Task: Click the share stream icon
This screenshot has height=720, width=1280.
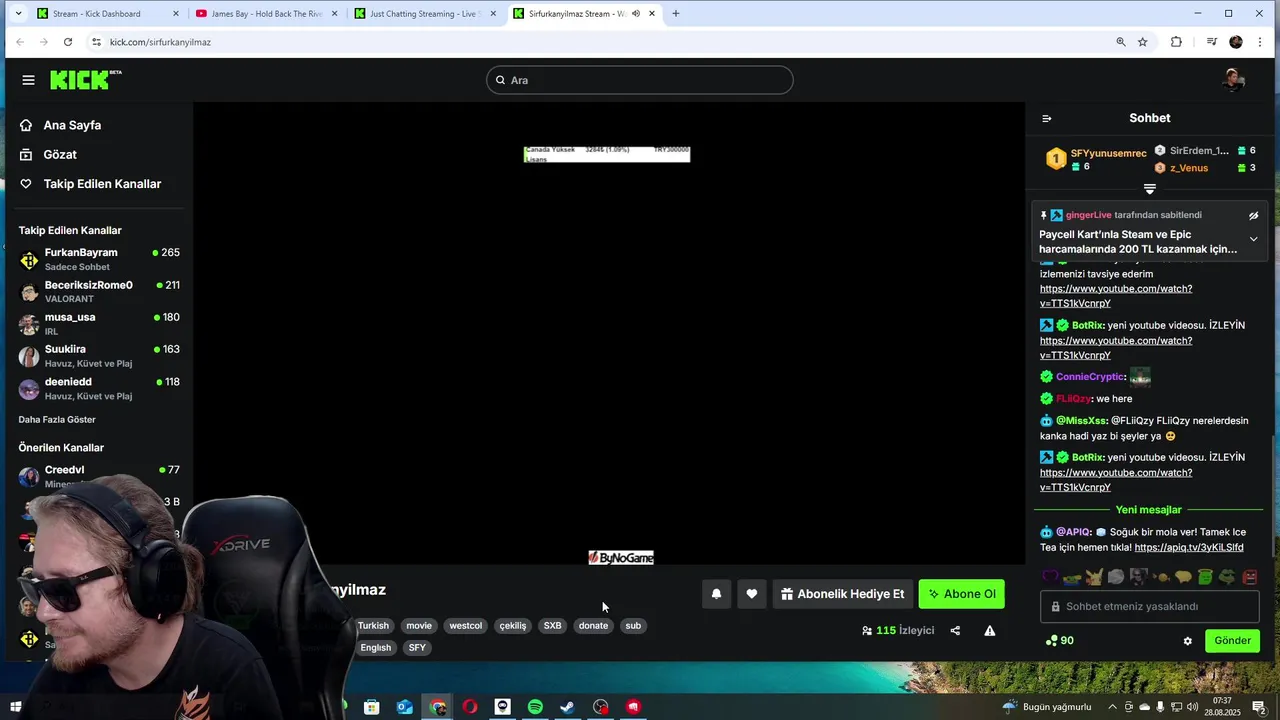Action: [x=955, y=631]
